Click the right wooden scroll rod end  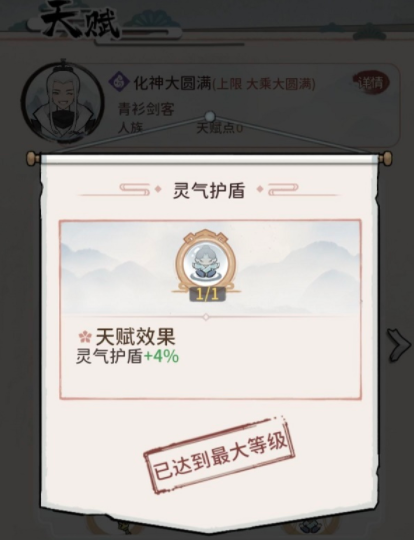click(x=385, y=158)
